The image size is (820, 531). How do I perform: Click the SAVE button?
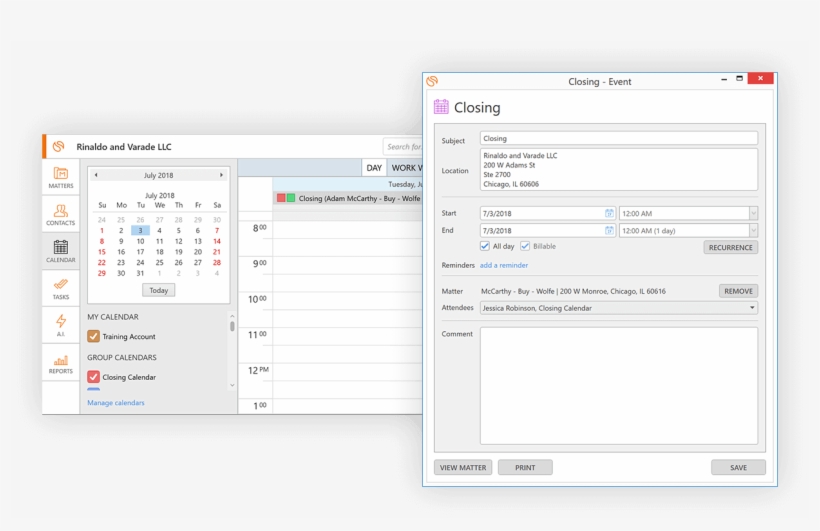pos(738,467)
